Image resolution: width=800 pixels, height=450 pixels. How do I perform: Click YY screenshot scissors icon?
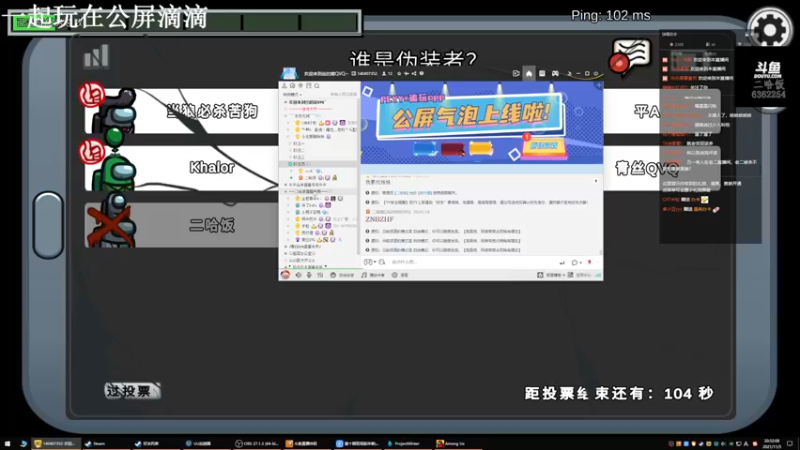click(x=382, y=262)
